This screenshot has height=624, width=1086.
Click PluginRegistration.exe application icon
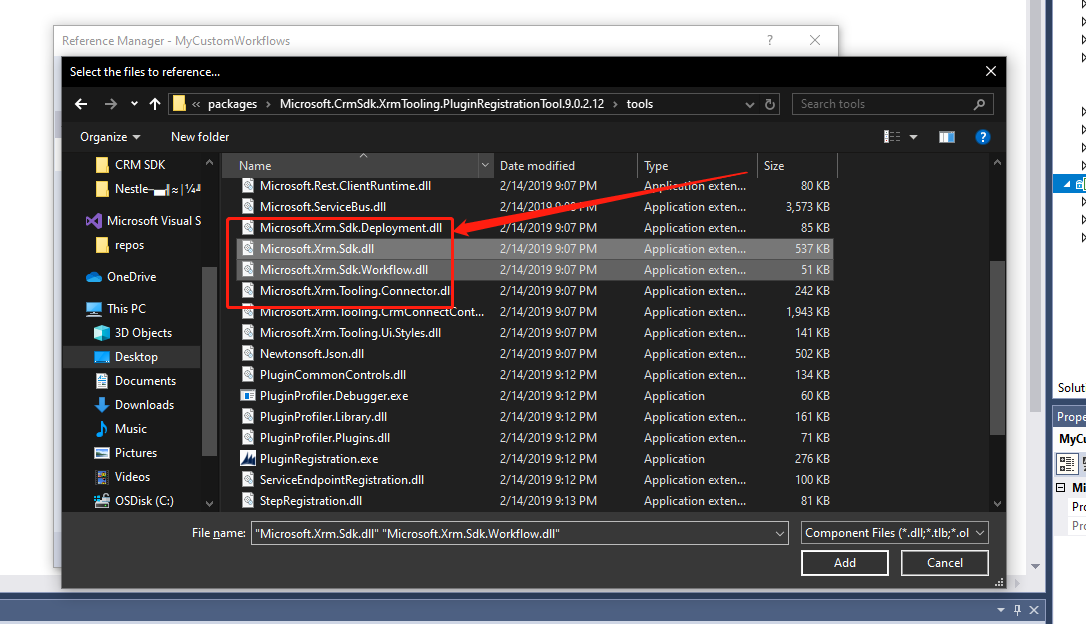(247, 458)
